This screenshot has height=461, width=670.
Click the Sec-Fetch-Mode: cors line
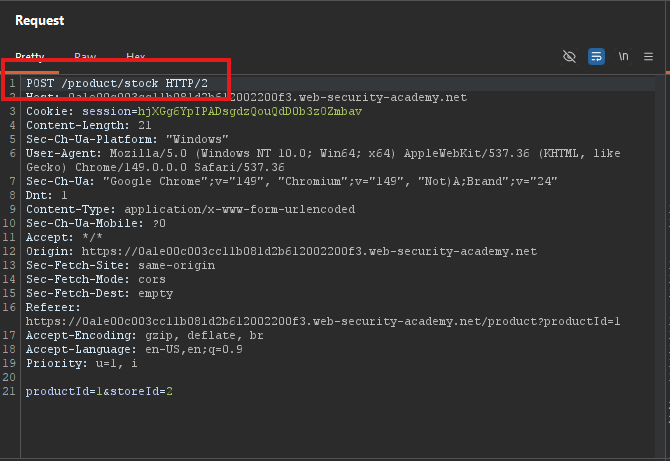96,279
